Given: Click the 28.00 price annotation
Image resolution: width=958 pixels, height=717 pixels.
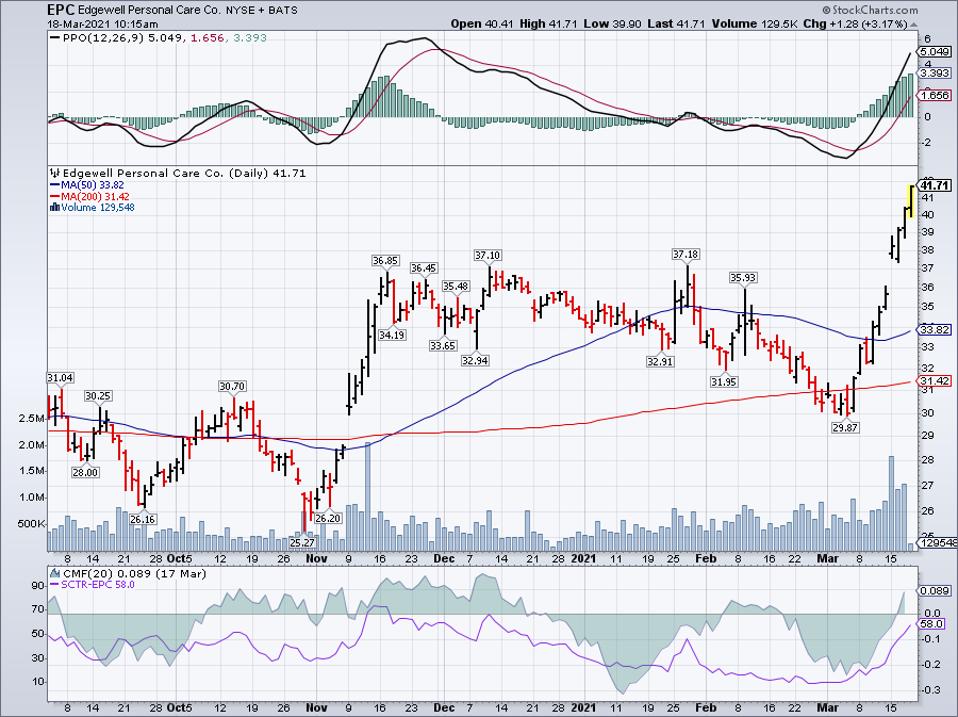Looking at the screenshot, I should 85,472.
